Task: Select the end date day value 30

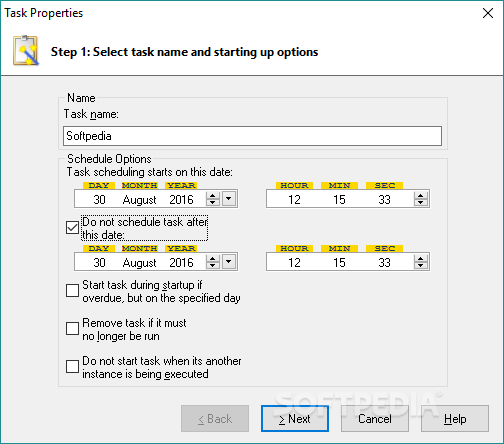Action: tap(99, 262)
